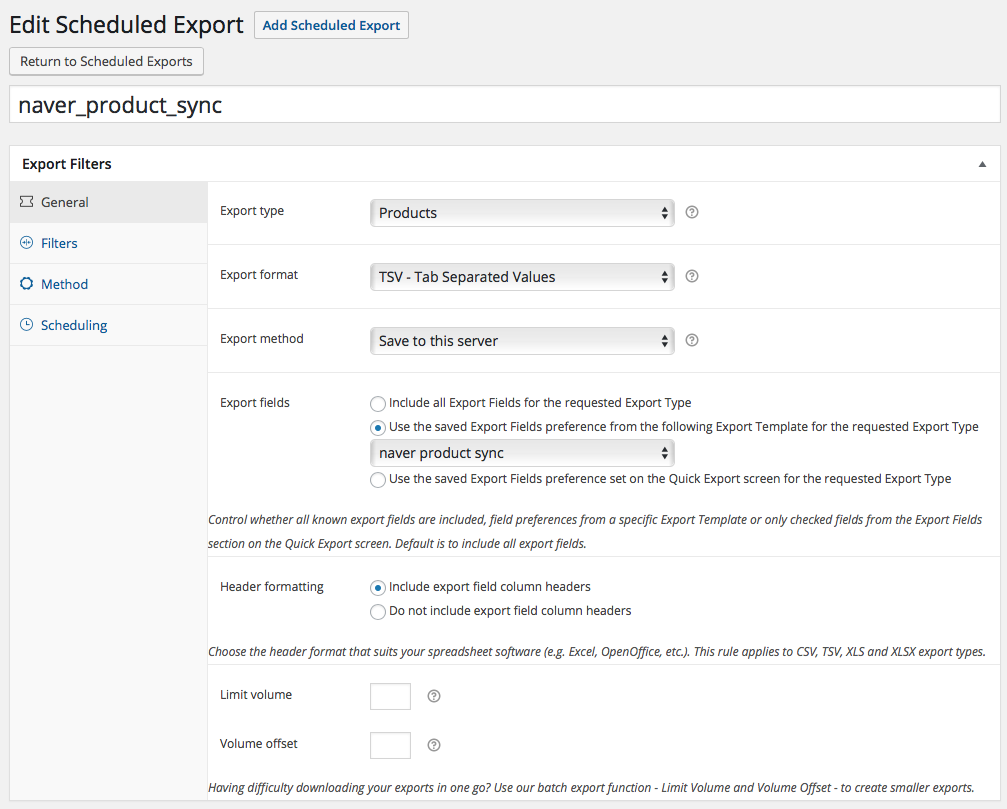1007x809 pixels.
Task: Open the Export format TSV dropdown
Action: [x=522, y=277]
